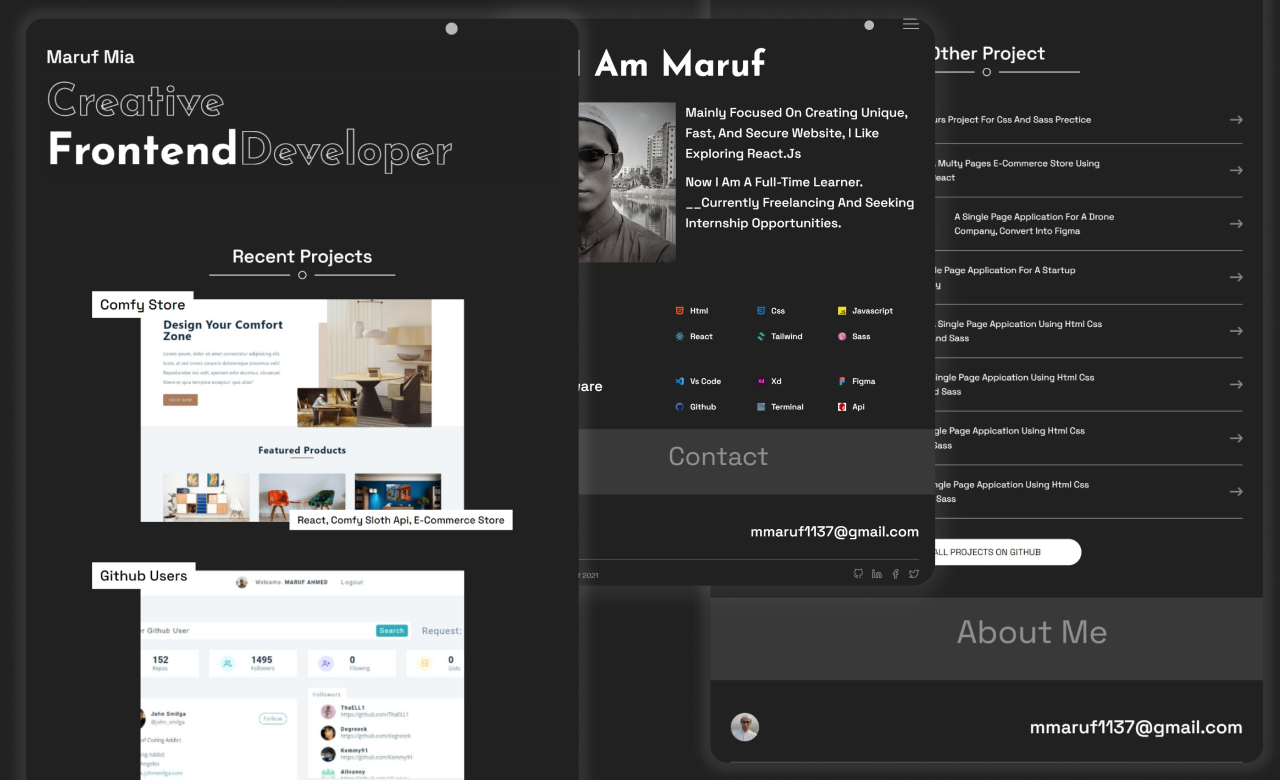Screen dimensions: 1280x780
Task: Click the 152 Repos stat card
Action: click(168, 663)
